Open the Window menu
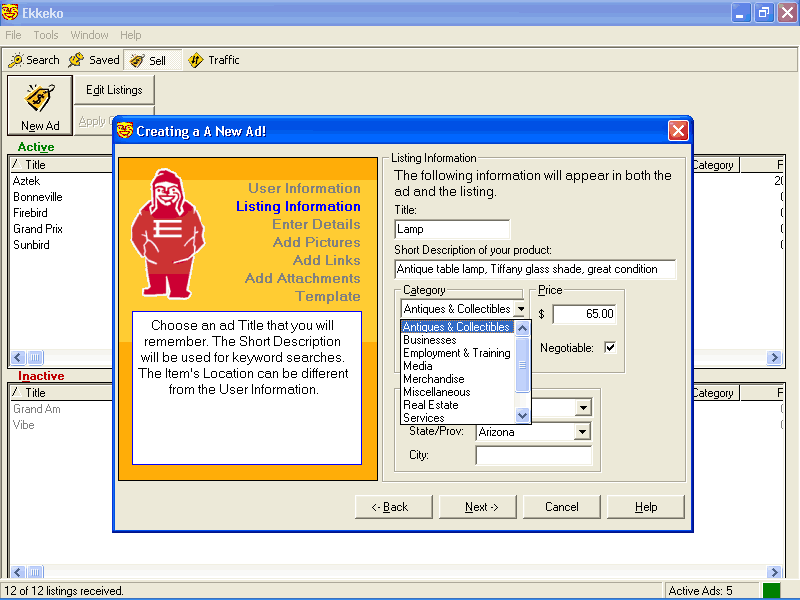Screen dimensions: 800x600 coord(89,35)
